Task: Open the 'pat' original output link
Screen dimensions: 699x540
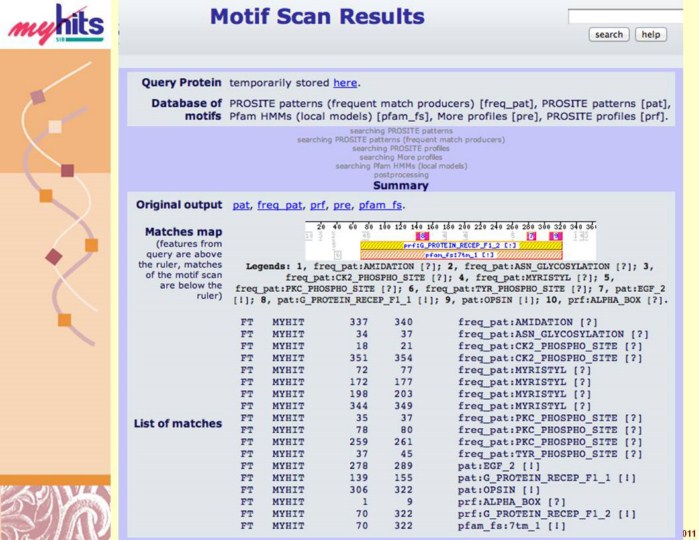Action: coord(240,205)
